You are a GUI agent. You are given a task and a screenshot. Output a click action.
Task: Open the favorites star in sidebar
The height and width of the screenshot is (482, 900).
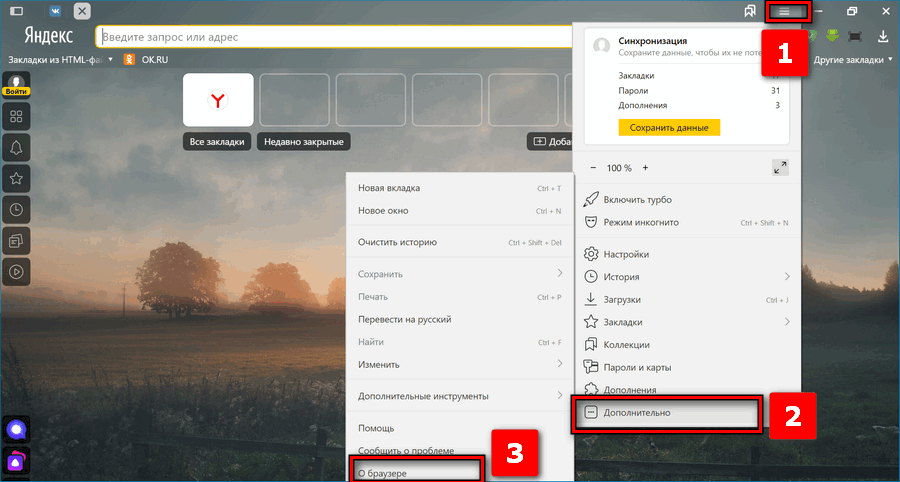(x=16, y=179)
